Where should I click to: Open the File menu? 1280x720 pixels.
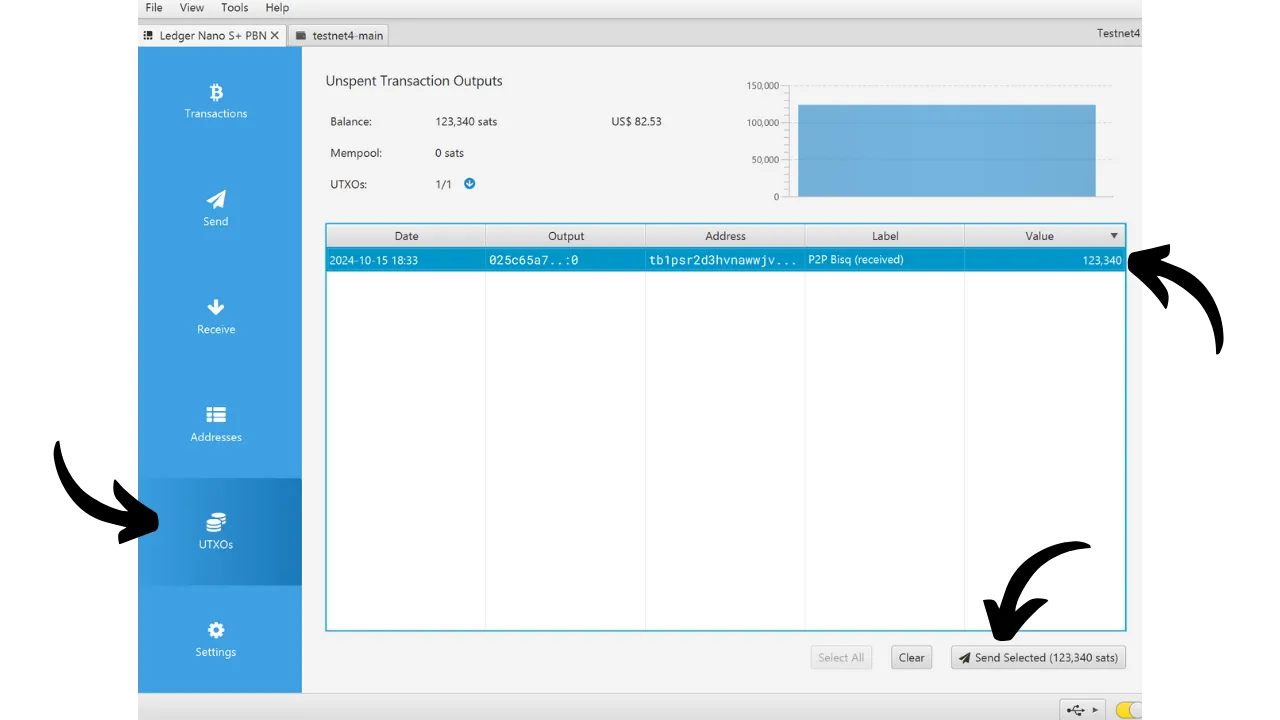[154, 8]
